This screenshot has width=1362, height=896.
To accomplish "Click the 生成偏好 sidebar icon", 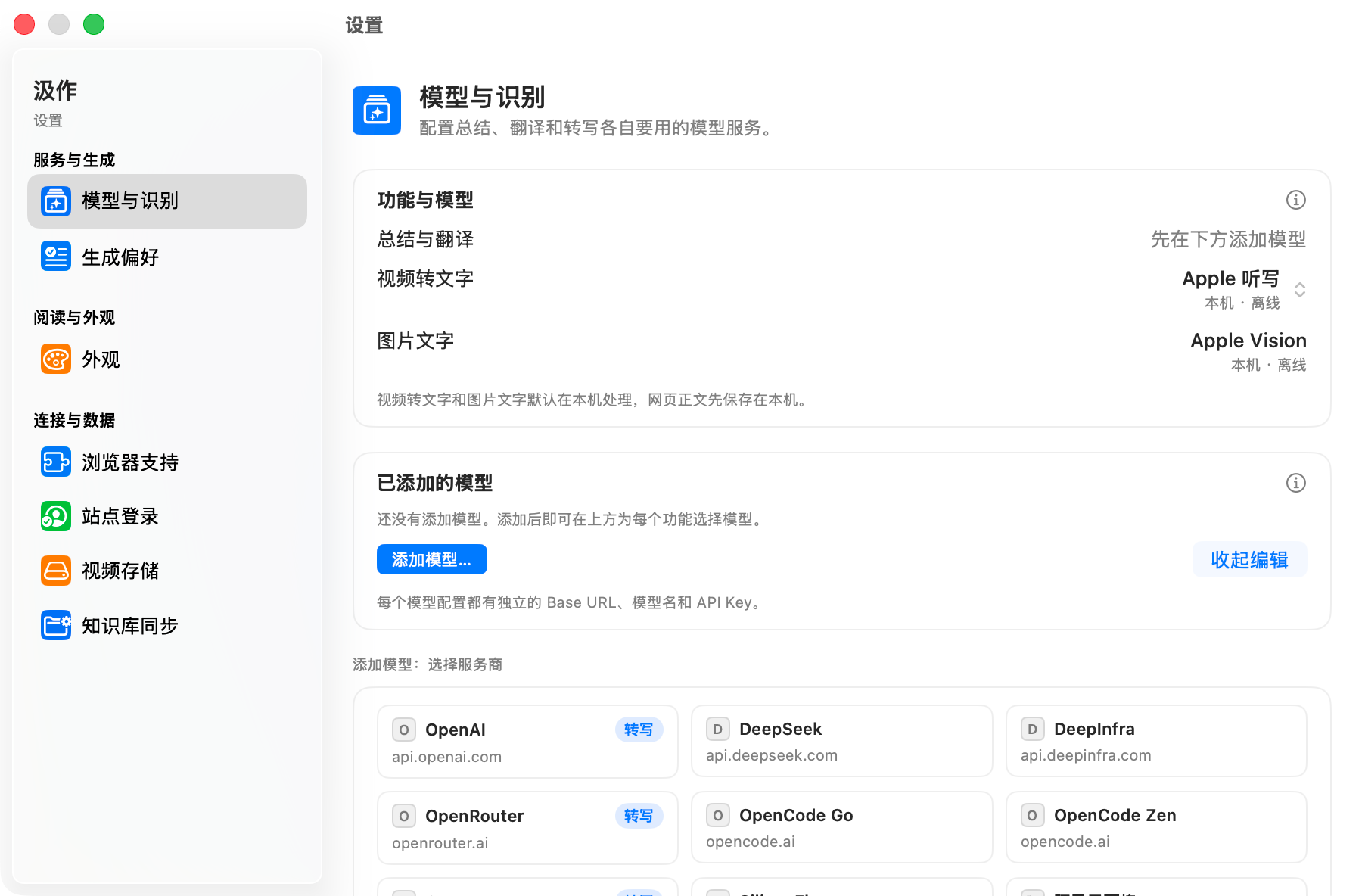I will tap(56, 257).
